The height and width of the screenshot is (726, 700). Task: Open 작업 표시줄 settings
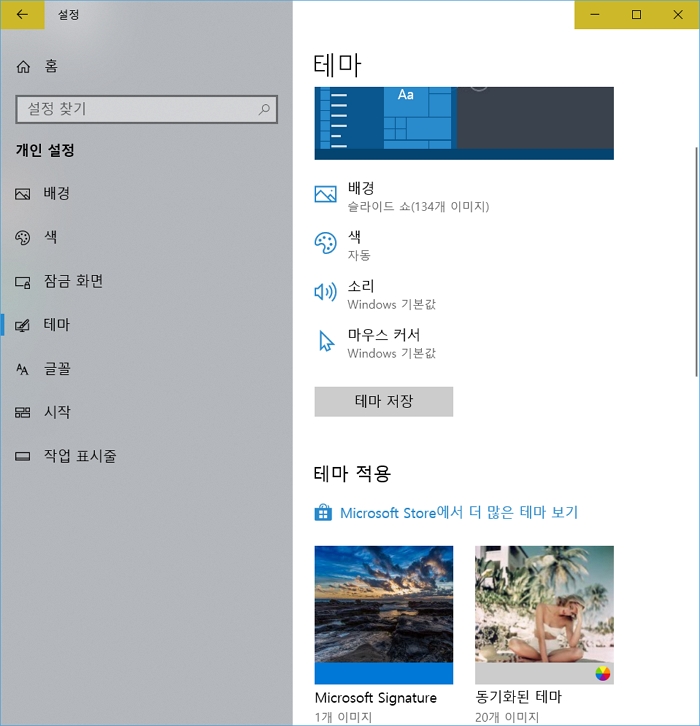pyautogui.click(x=80, y=456)
